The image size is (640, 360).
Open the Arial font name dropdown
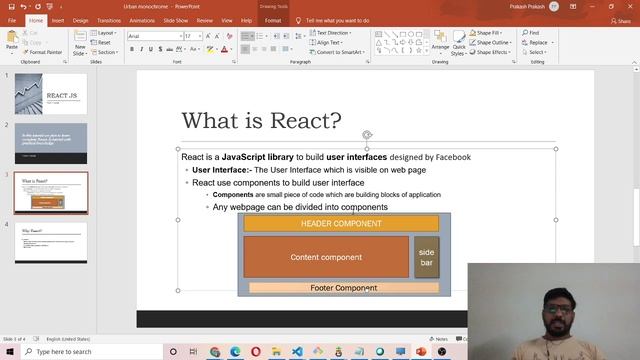coord(180,36)
